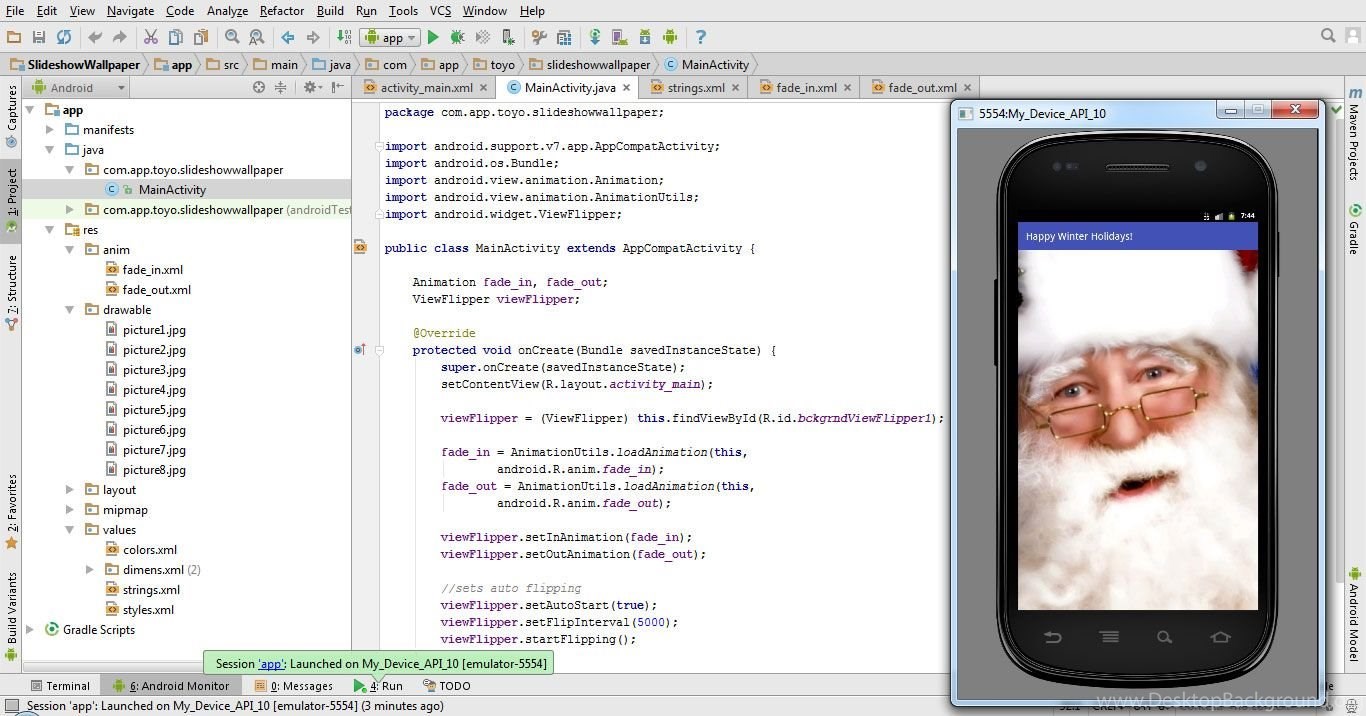The height and width of the screenshot is (716, 1366).
Task: Open the Terminal tool window button
Action: pyautogui.click(x=60, y=686)
